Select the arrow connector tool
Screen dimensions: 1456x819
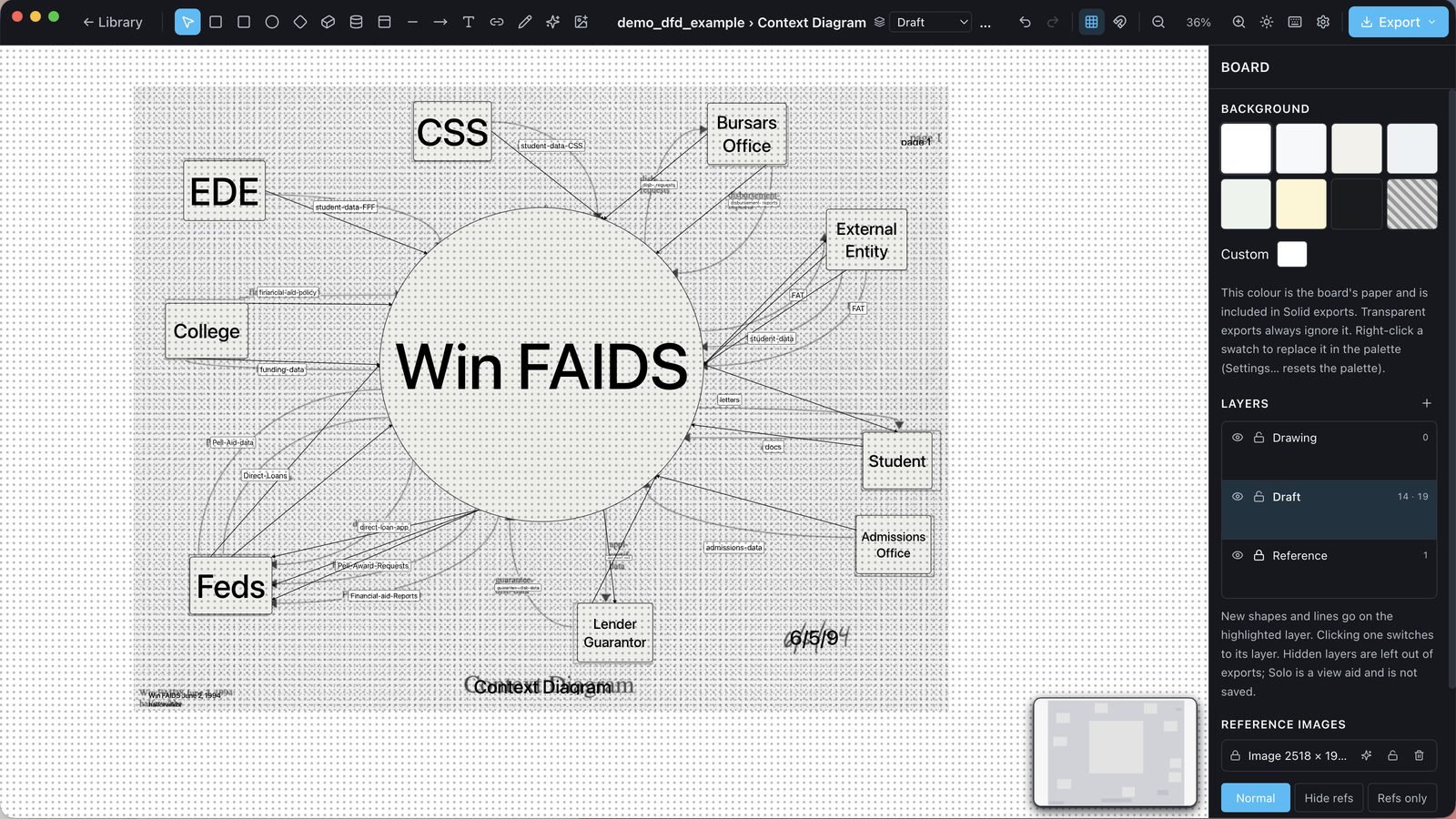(440, 22)
